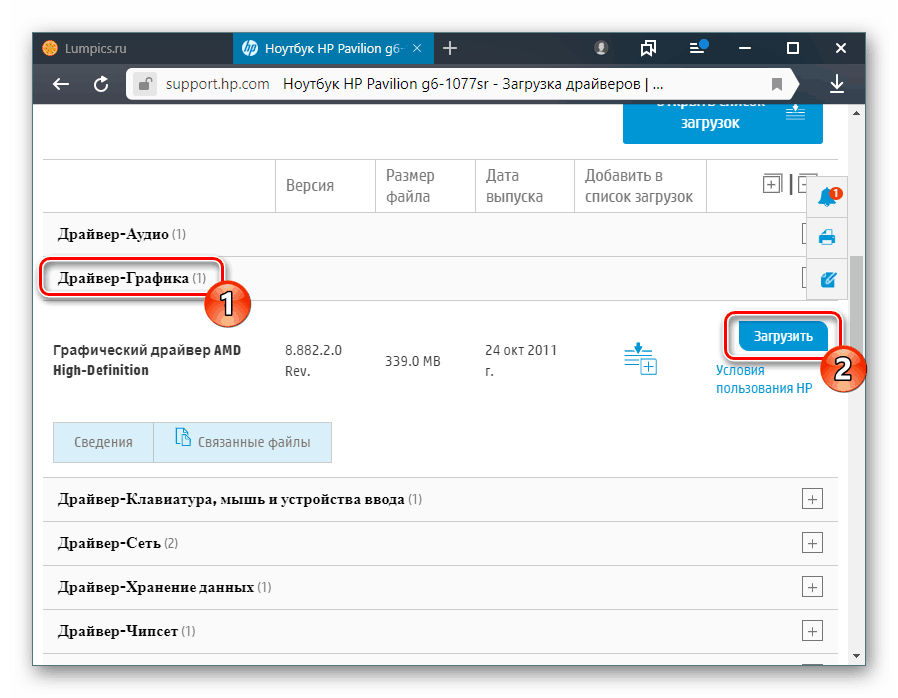Select the Ноутбук HP Pavilion g6 tab
Image resolution: width=898 pixels, height=698 pixels.
pos(333,48)
